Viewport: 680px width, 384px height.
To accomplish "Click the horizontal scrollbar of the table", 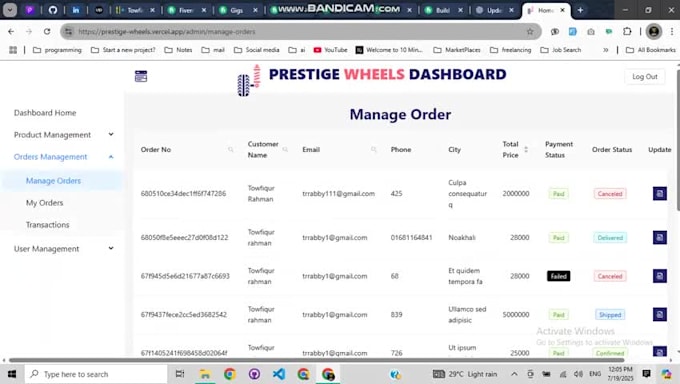I will click(x=317, y=360).
